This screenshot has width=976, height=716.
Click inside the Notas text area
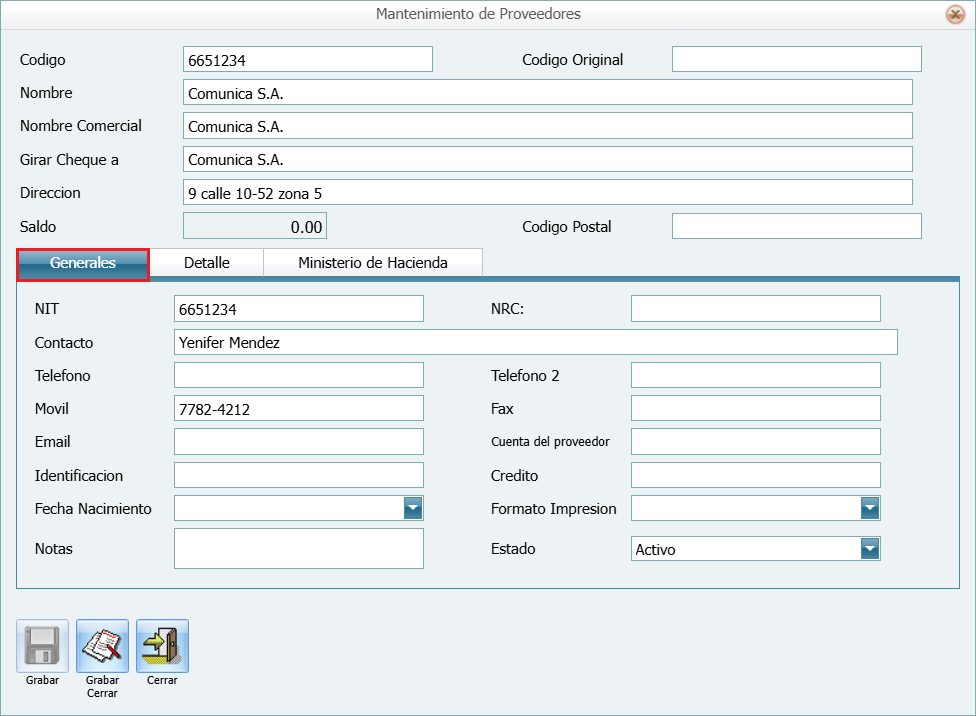pyautogui.click(x=298, y=549)
